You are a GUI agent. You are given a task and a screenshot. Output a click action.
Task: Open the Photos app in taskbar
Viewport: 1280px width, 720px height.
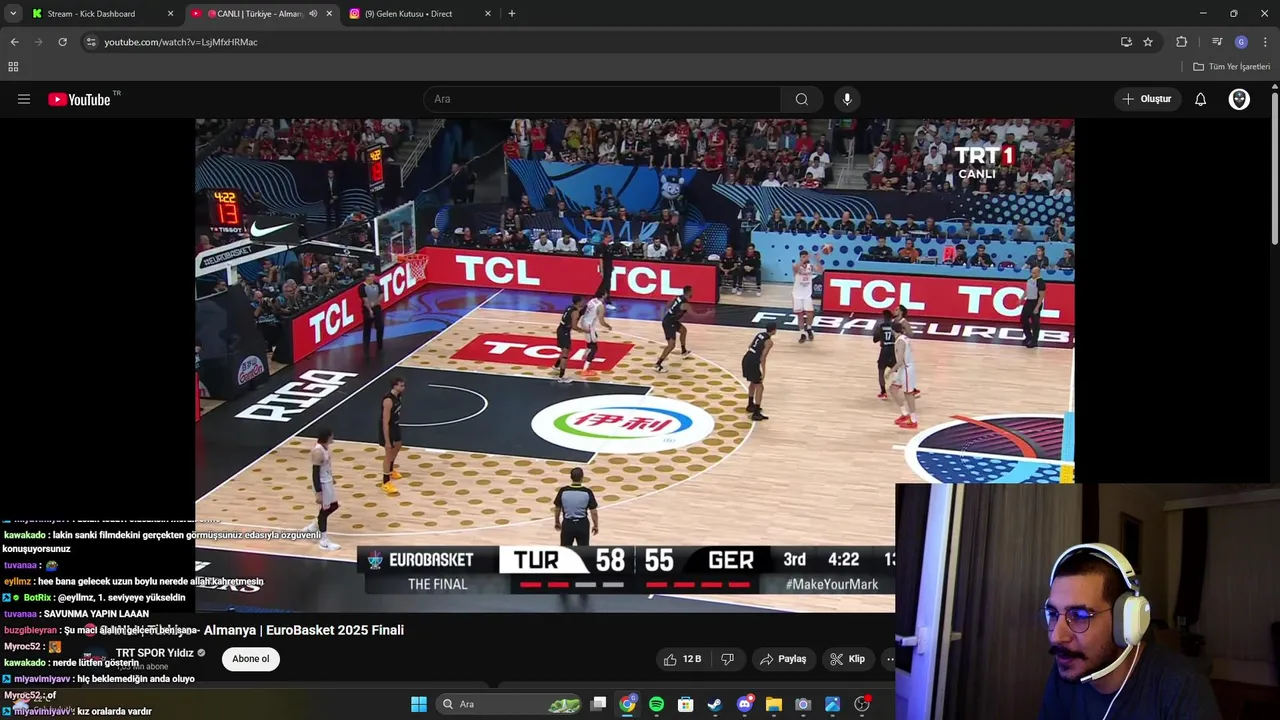coord(832,704)
